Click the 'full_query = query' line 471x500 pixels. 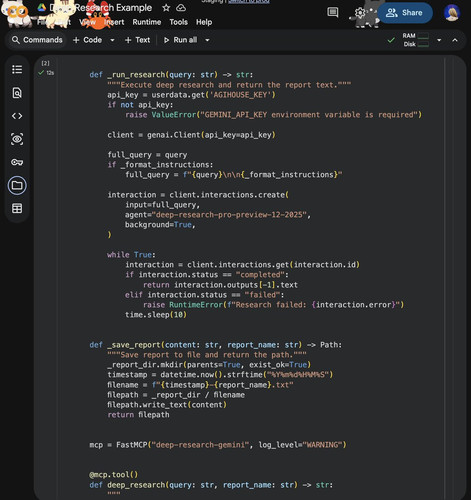point(147,155)
